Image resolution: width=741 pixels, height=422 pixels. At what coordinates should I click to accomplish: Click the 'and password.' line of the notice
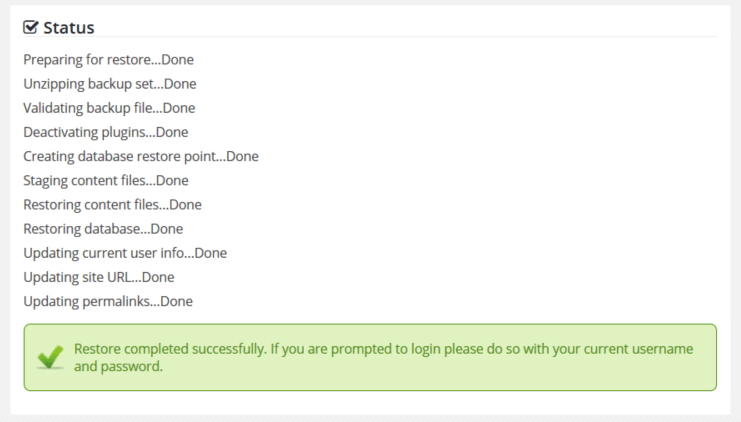tap(118, 367)
